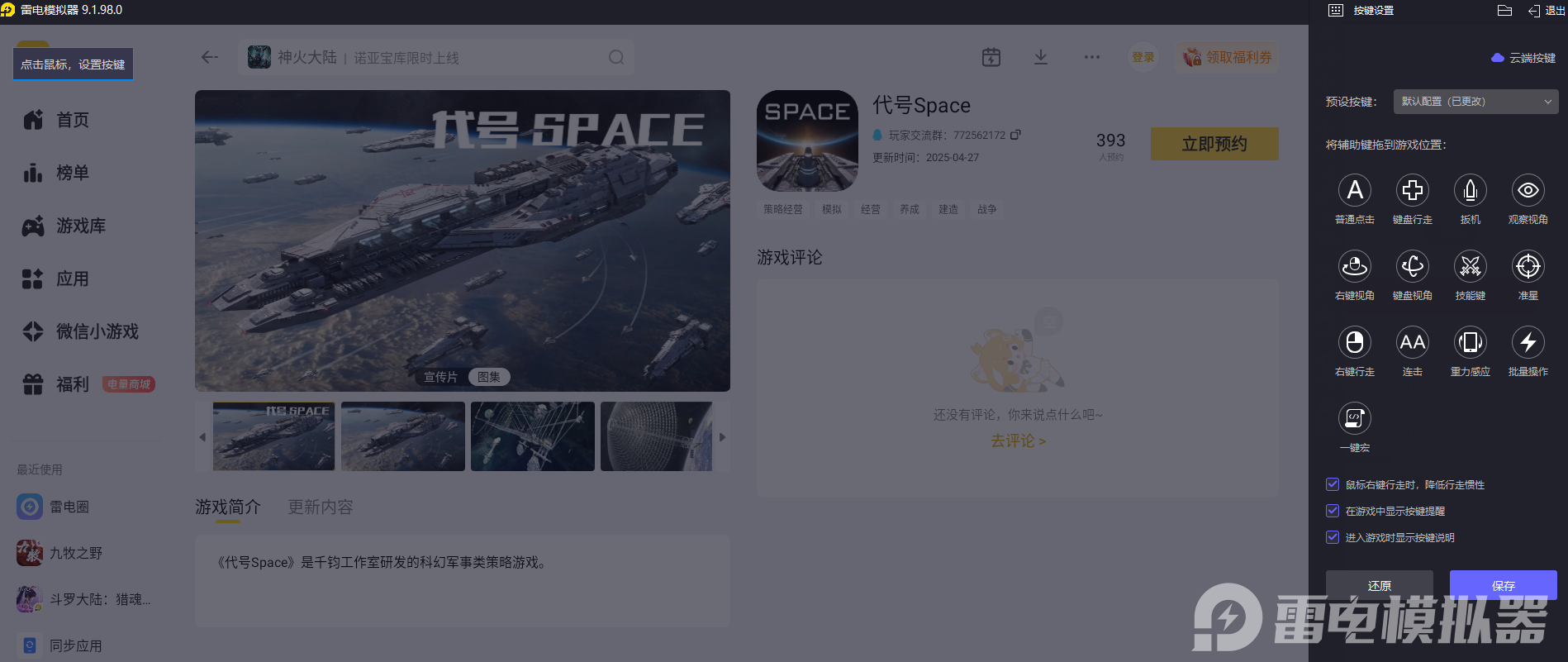Open 榜单 rankings in the sidebar

click(56, 173)
